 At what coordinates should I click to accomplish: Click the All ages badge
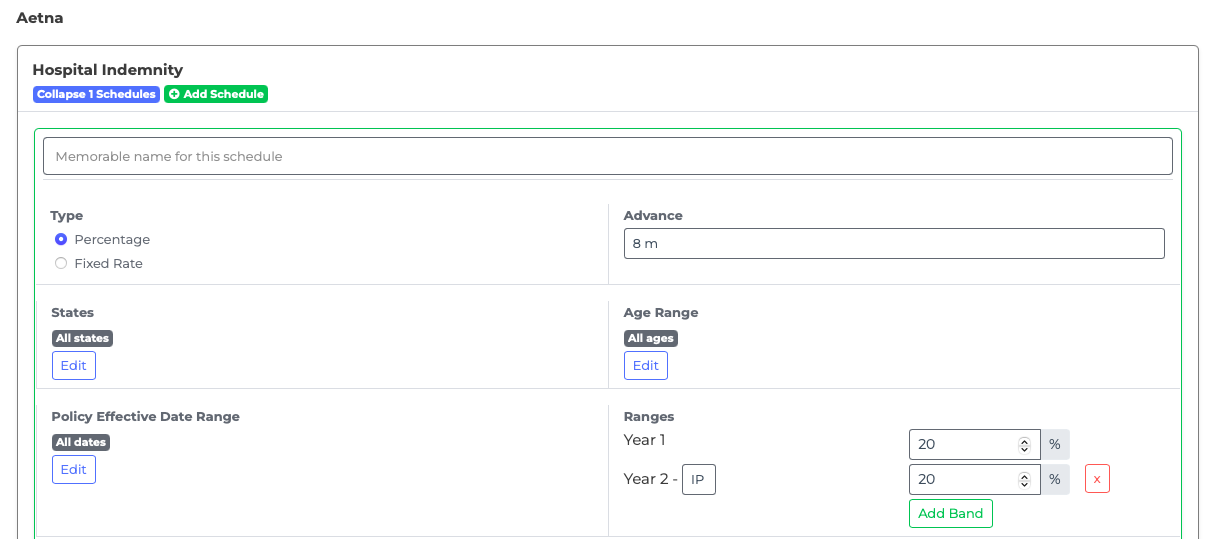point(651,338)
